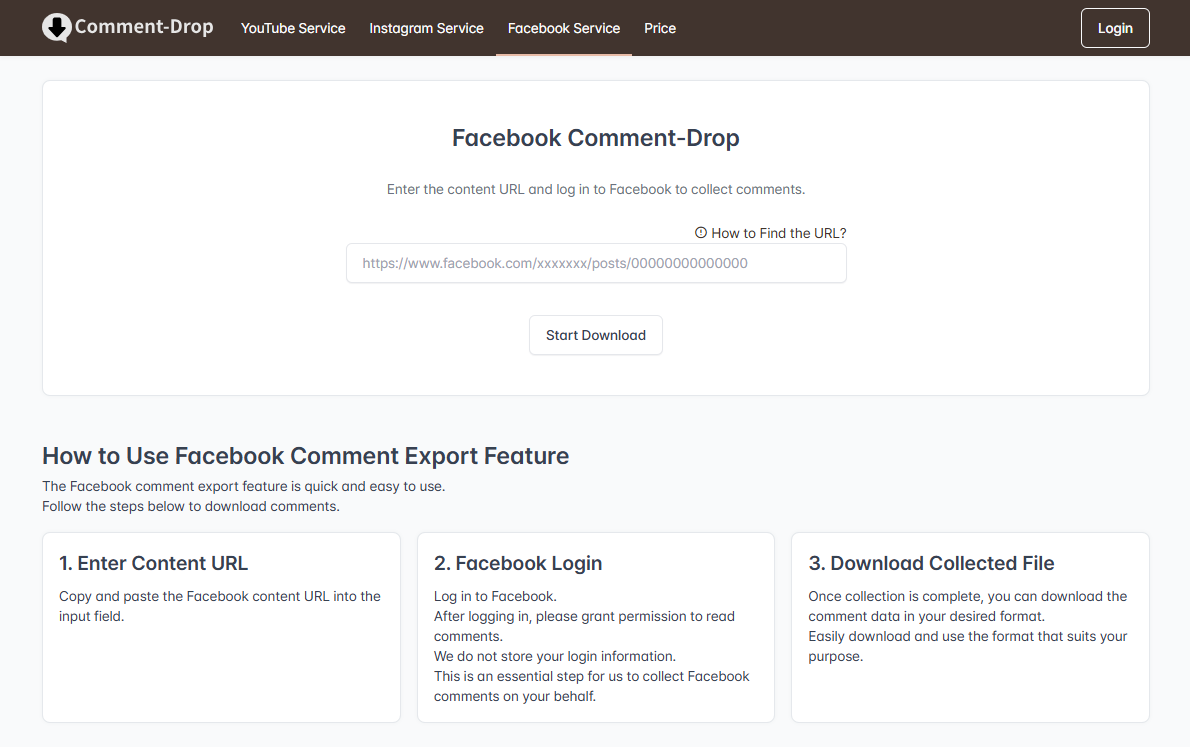The height and width of the screenshot is (747, 1190).
Task: Select the Facebook Service menu item
Action: click(564, 28)
